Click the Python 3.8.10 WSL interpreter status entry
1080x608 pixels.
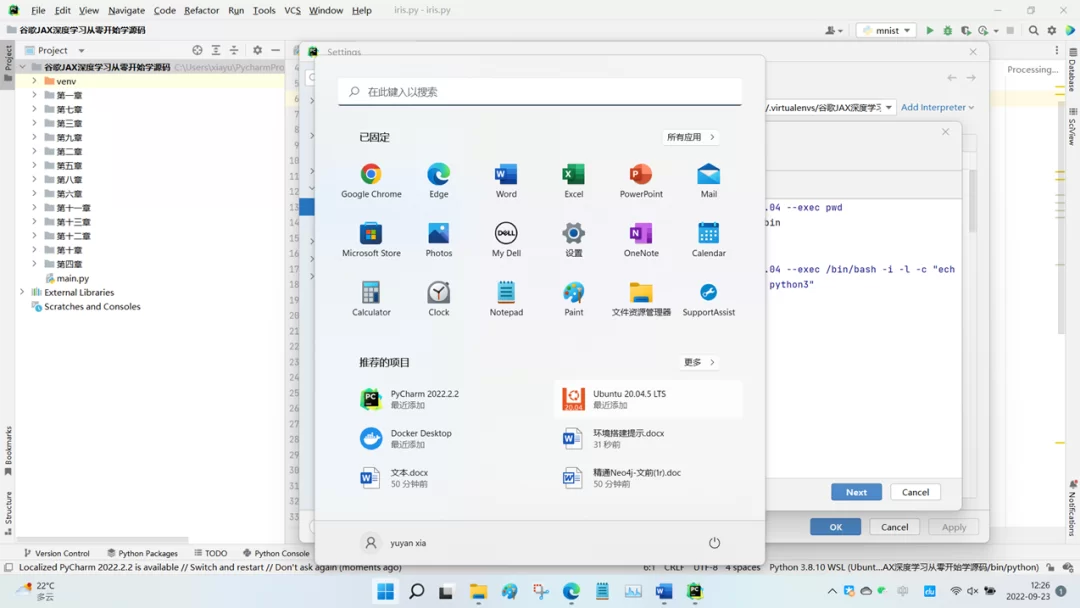pyautogui.click(x=904, y=567)
